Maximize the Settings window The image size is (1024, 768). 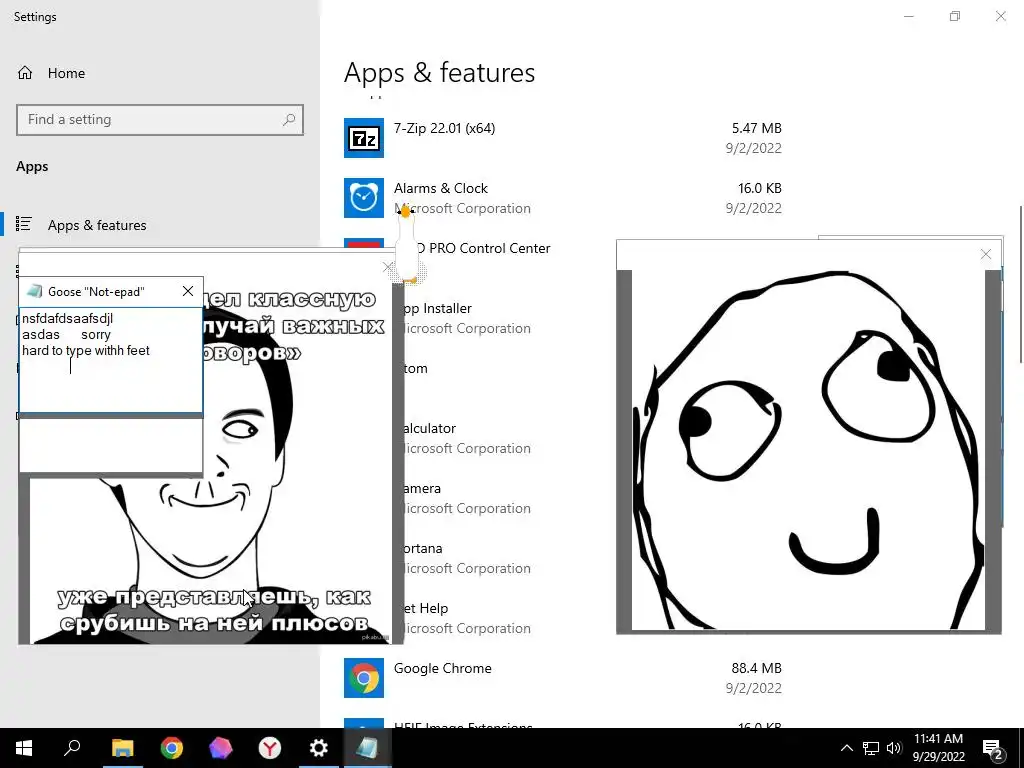[955, 16]
